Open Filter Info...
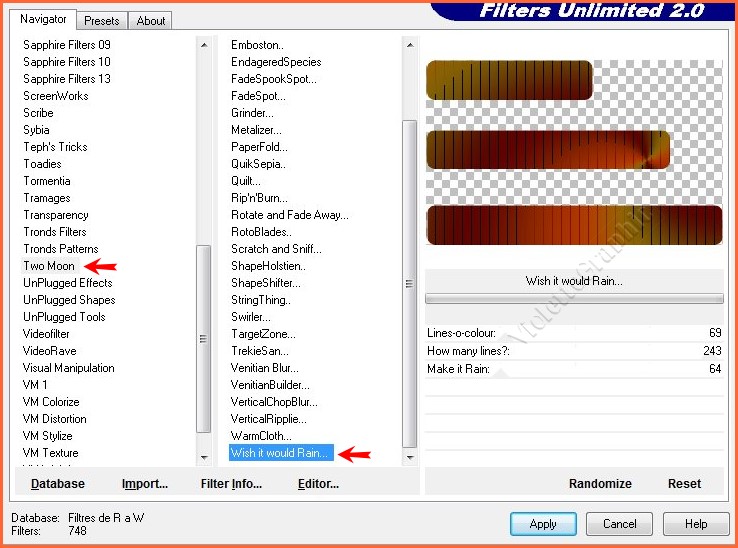Viewport: 738px width, 548px height. [231, 484]
